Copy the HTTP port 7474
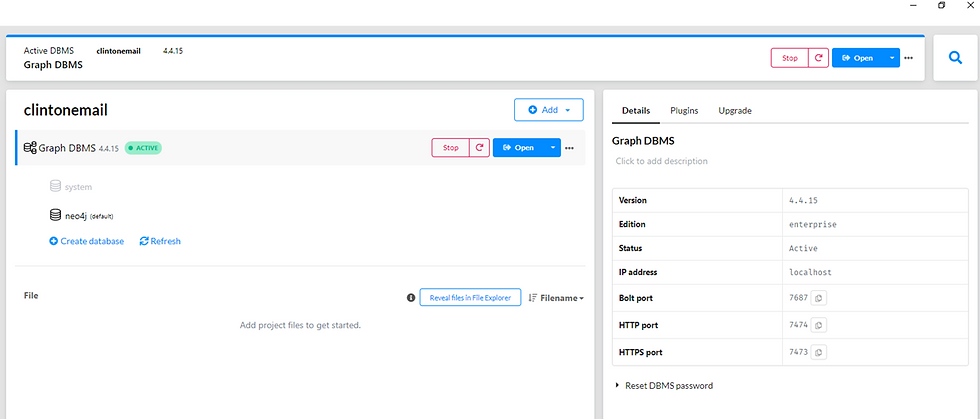 point(818,325)
